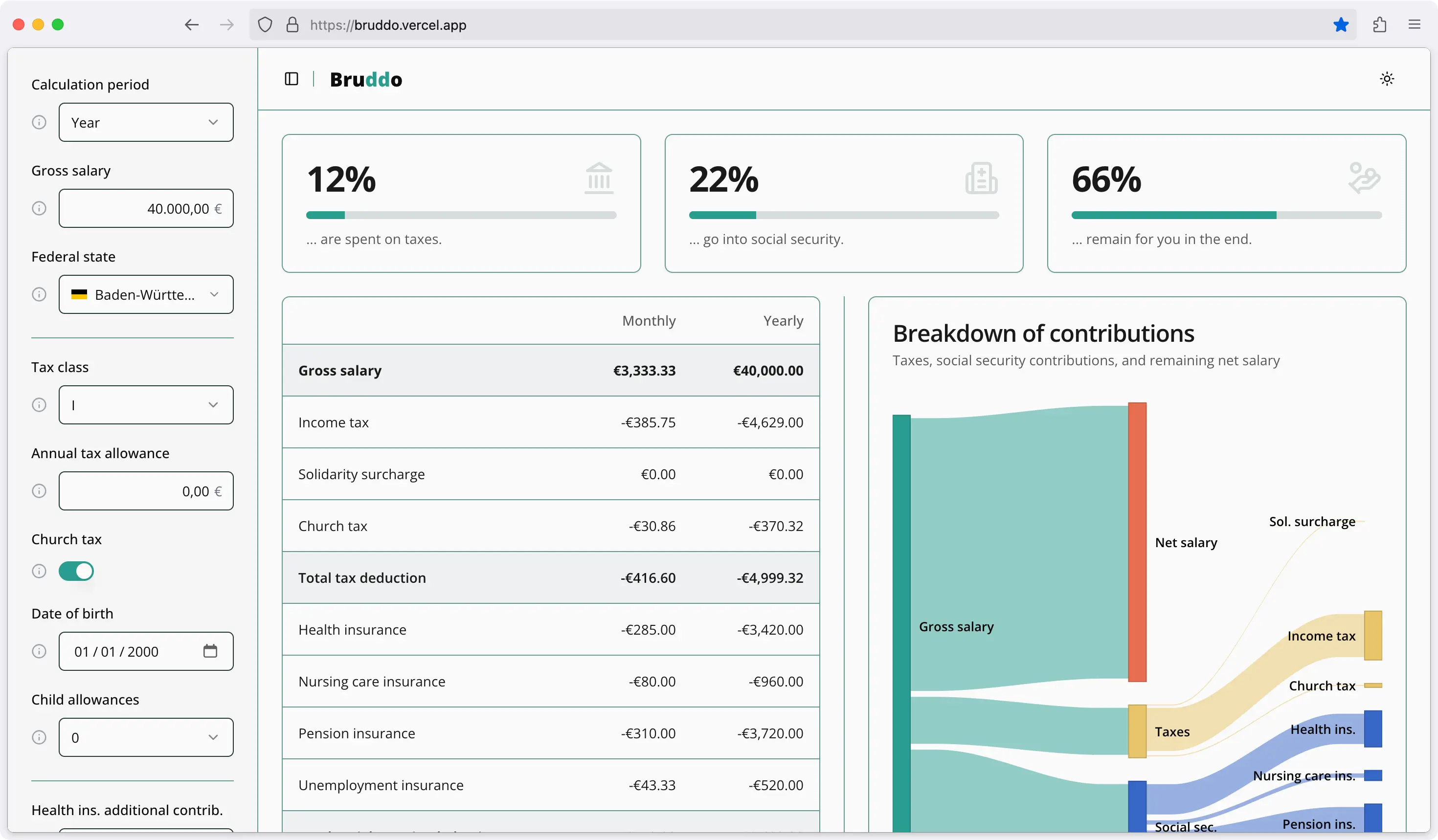Click the taxes percentage progress bar
The width and height of the screenshot is (1438, 840).
pos(461,215)
